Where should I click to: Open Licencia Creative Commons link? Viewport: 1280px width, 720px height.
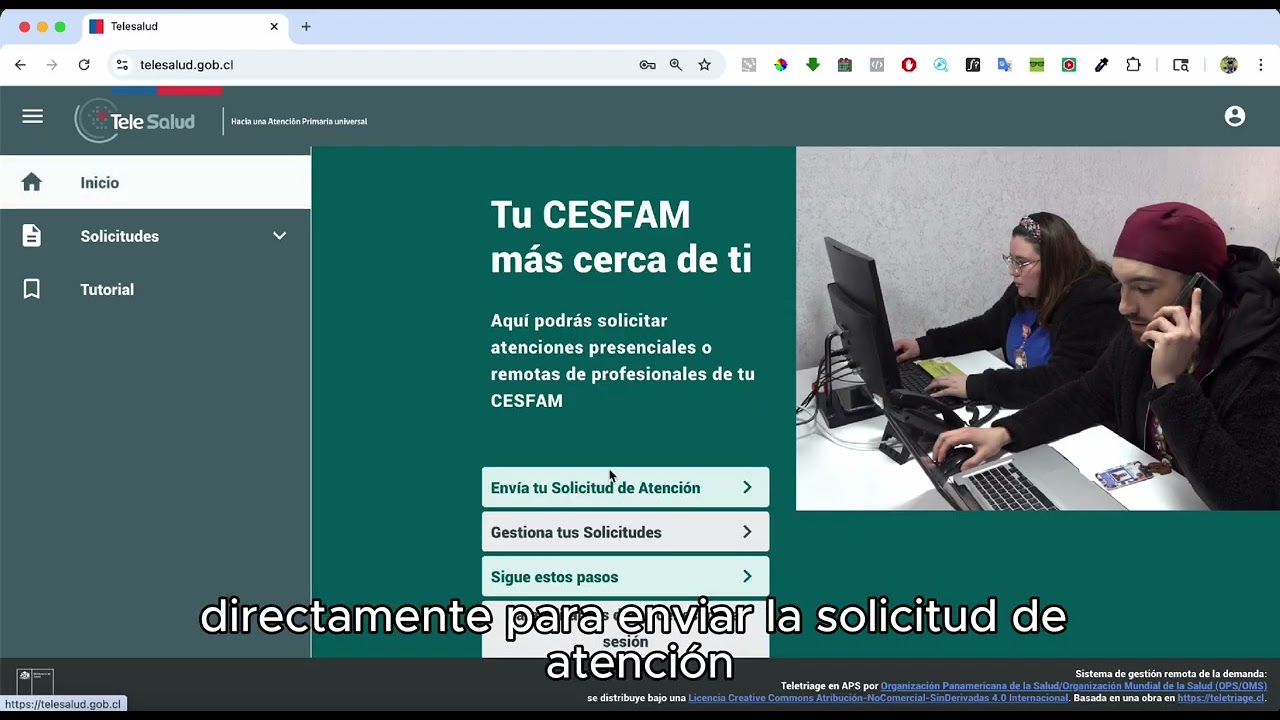tap(878, 698)
